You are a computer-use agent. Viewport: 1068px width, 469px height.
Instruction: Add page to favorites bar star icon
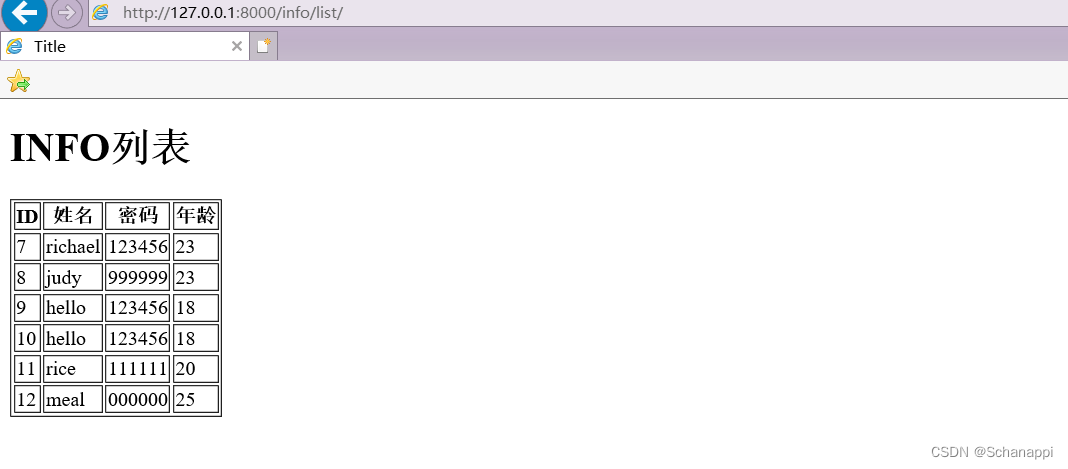(x=18, y=81)
